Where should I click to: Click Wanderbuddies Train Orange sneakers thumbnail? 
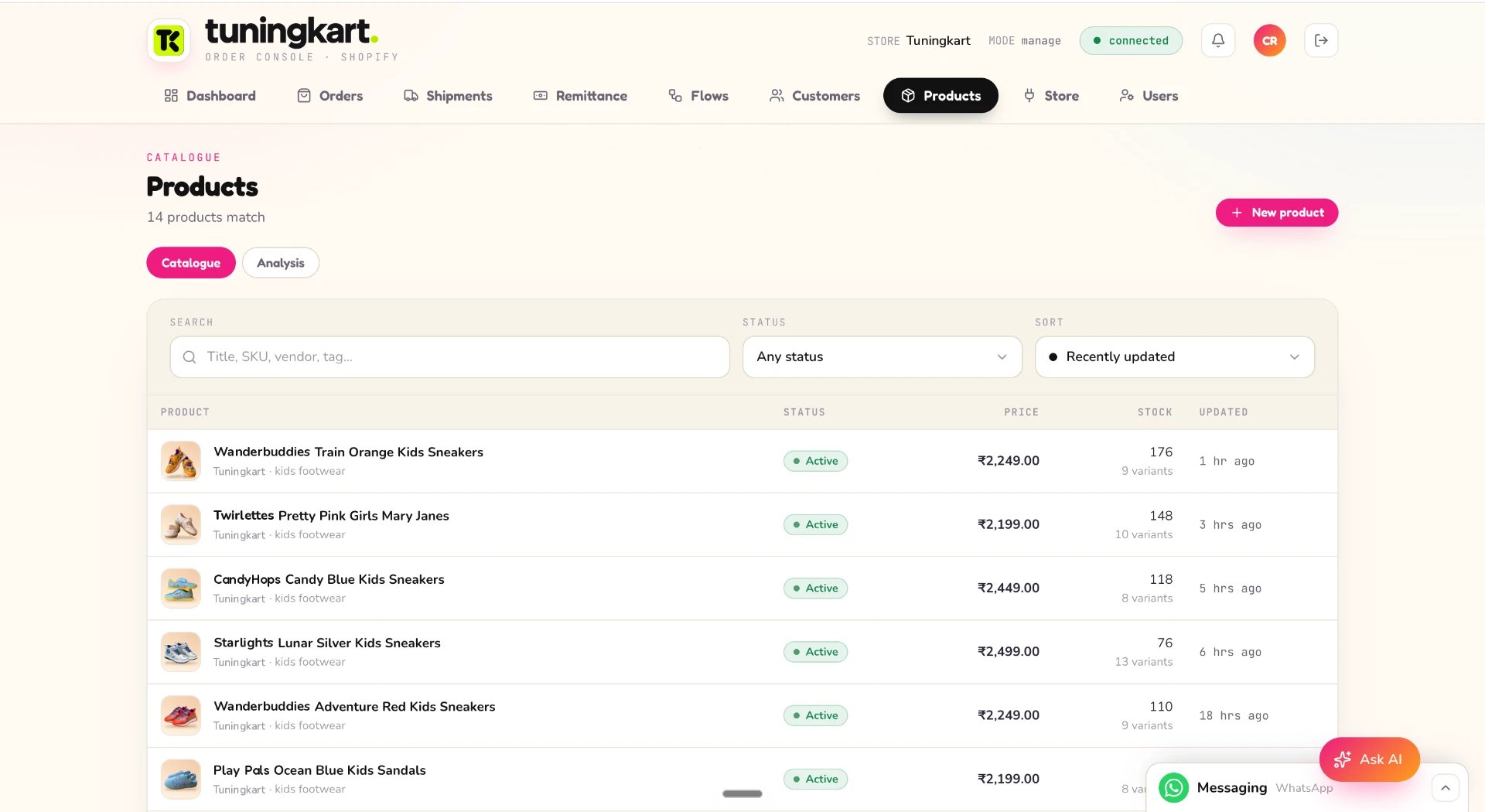(181, 461)
